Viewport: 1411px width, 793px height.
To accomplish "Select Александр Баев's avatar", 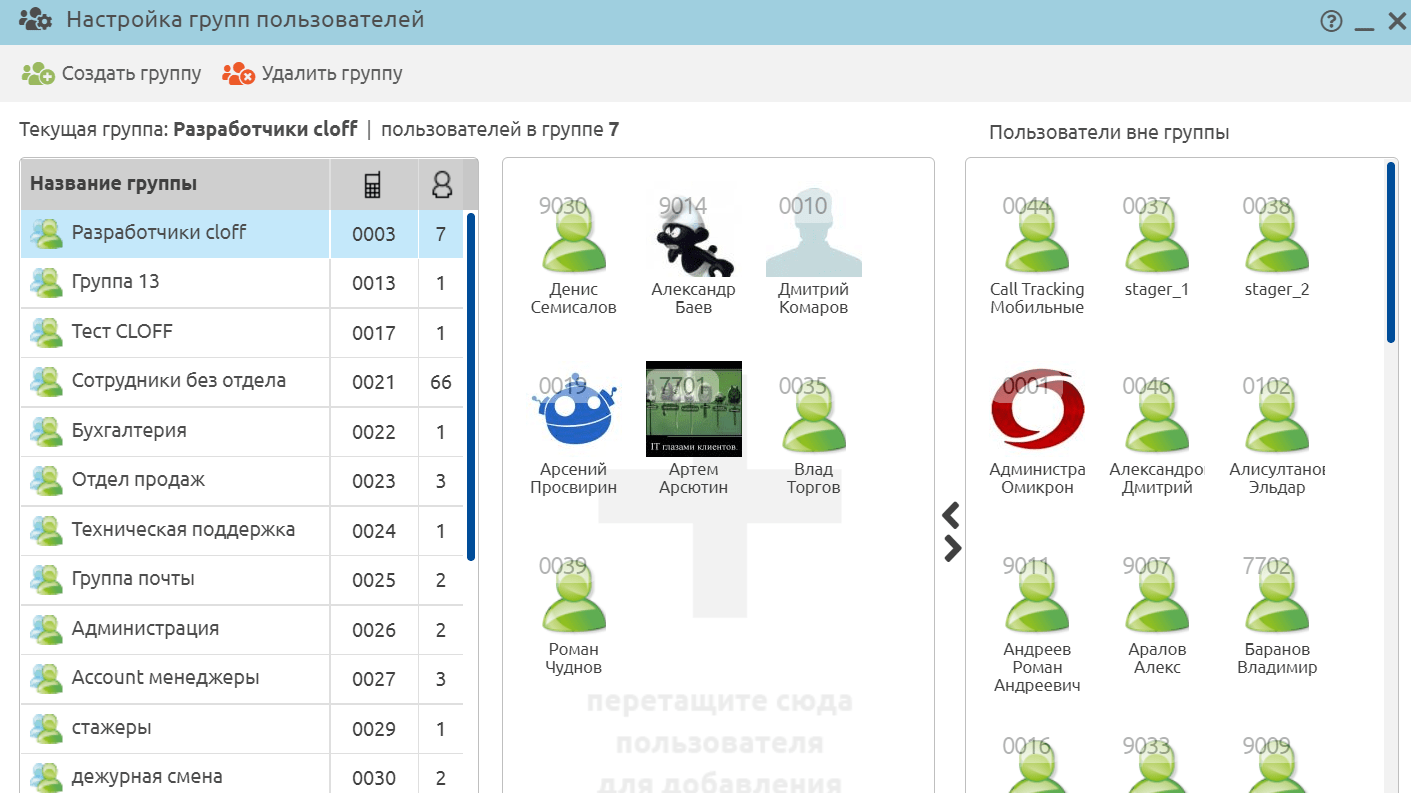I will click(693, 238).
